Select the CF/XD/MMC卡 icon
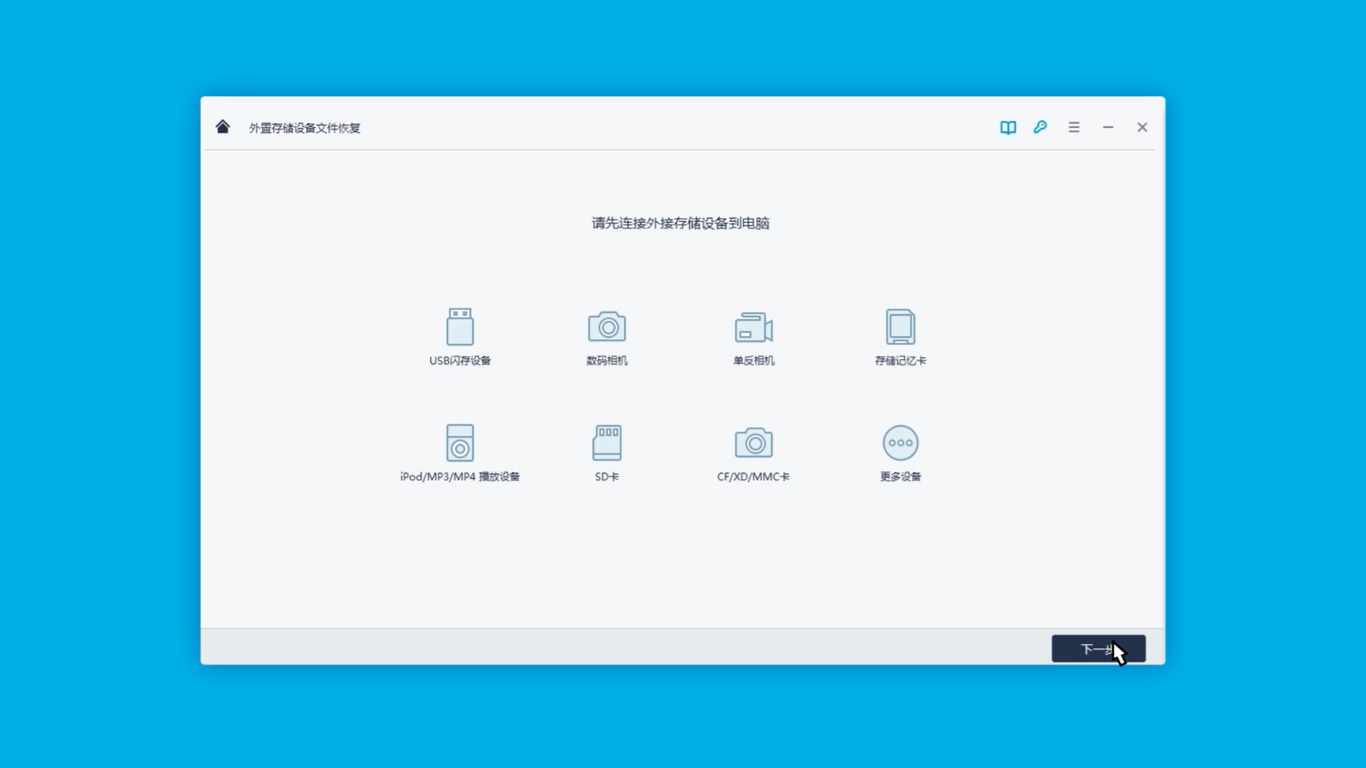The width and height of the screenshot is (1366, 768). 754,443
